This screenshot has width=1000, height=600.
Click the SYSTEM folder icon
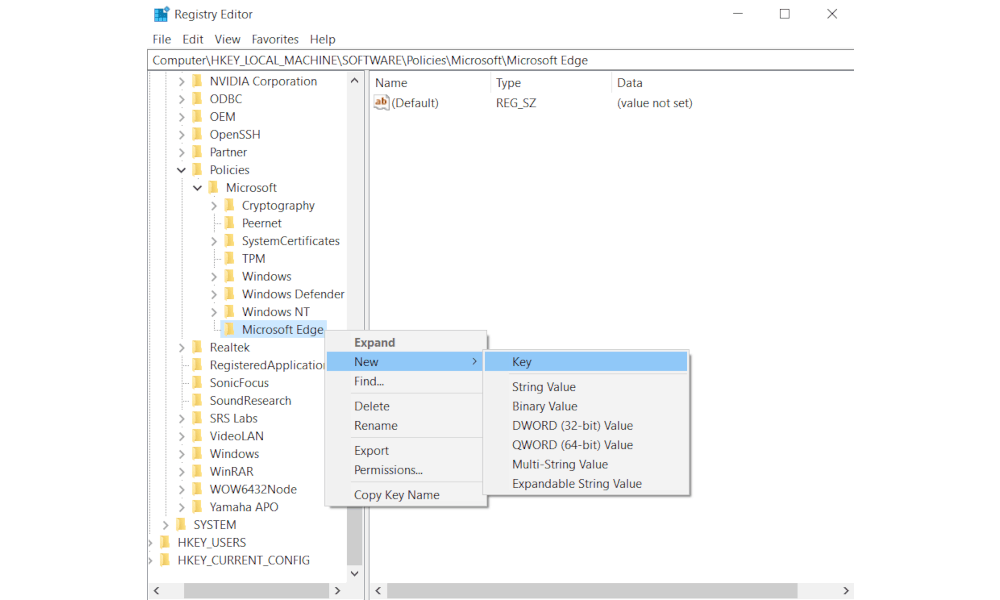point(181,525)
